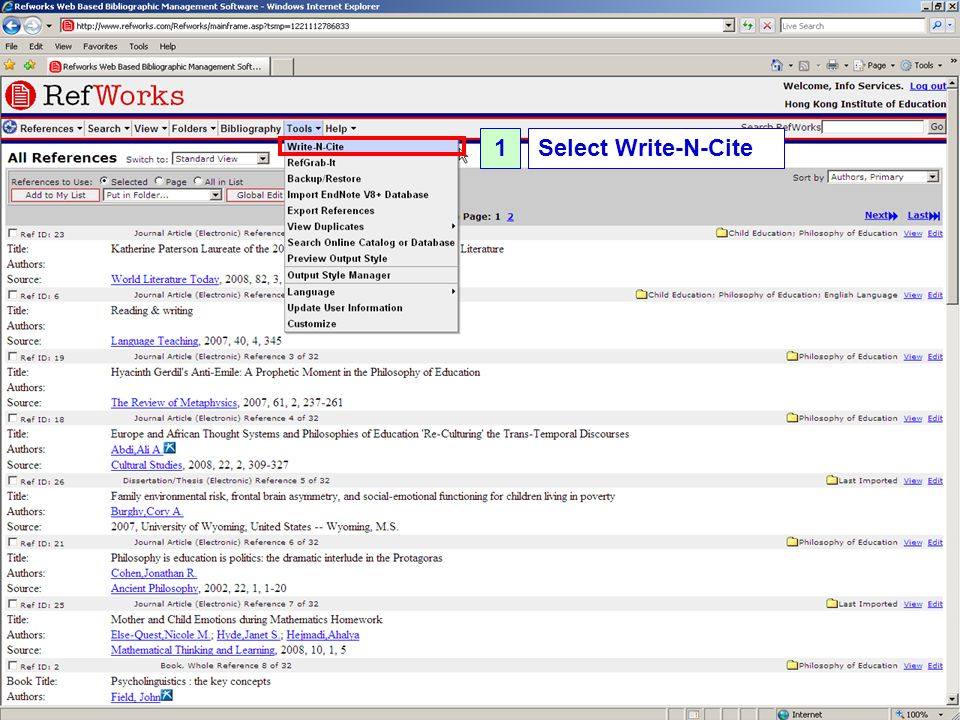960x720 pixels.
Task: Click Add to Favorites star-plus icon
Action: [29, 65]
